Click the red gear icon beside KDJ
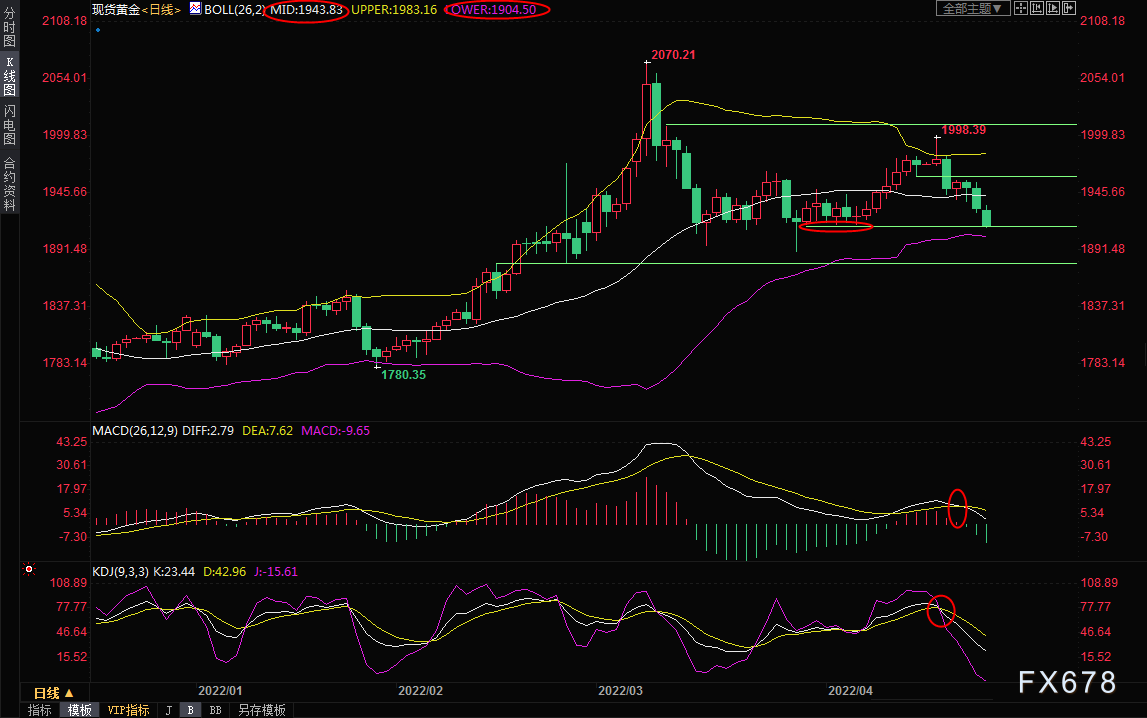Viewport: 1147px width, 718px height. coord(29,569)
